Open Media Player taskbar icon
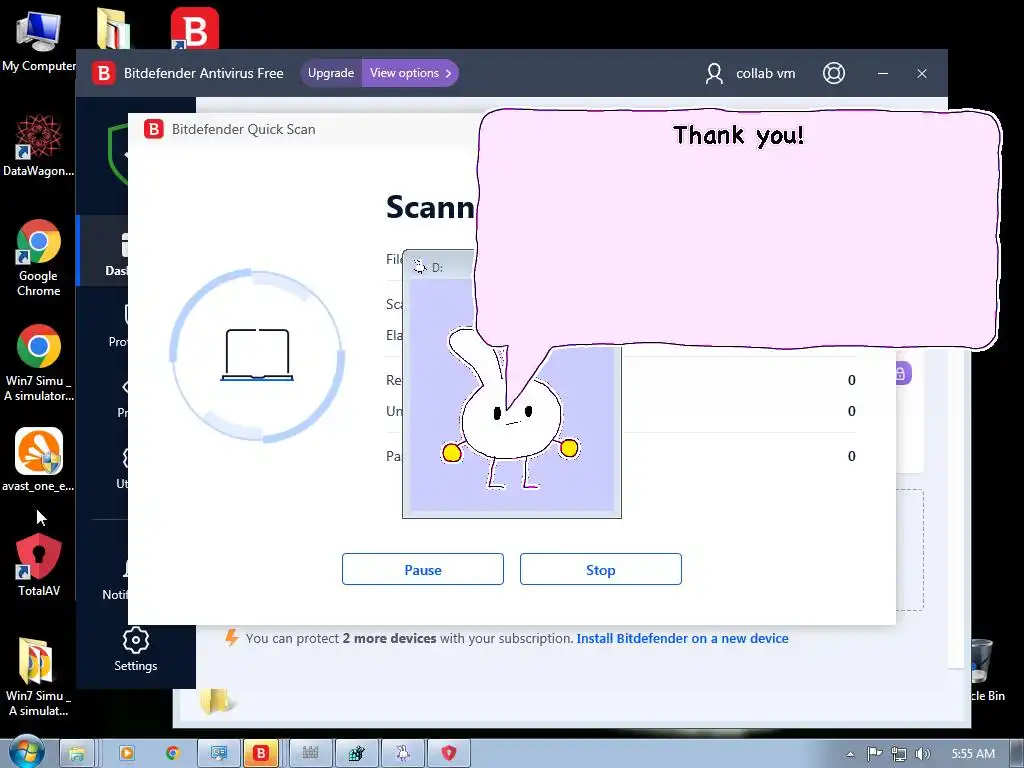The image size is (1024, 768). (x=127, y=754)
